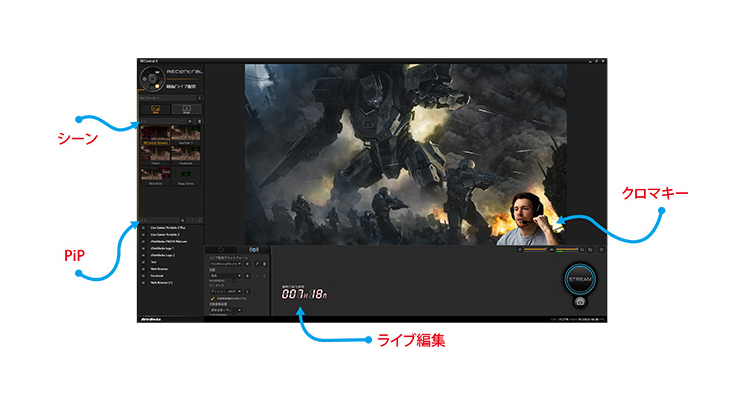Image resolution: width=750 pixels, height=400 pixels.
Task: Open the quality preset dropdown
Action: pyautogui.click(x=225, y=276)
